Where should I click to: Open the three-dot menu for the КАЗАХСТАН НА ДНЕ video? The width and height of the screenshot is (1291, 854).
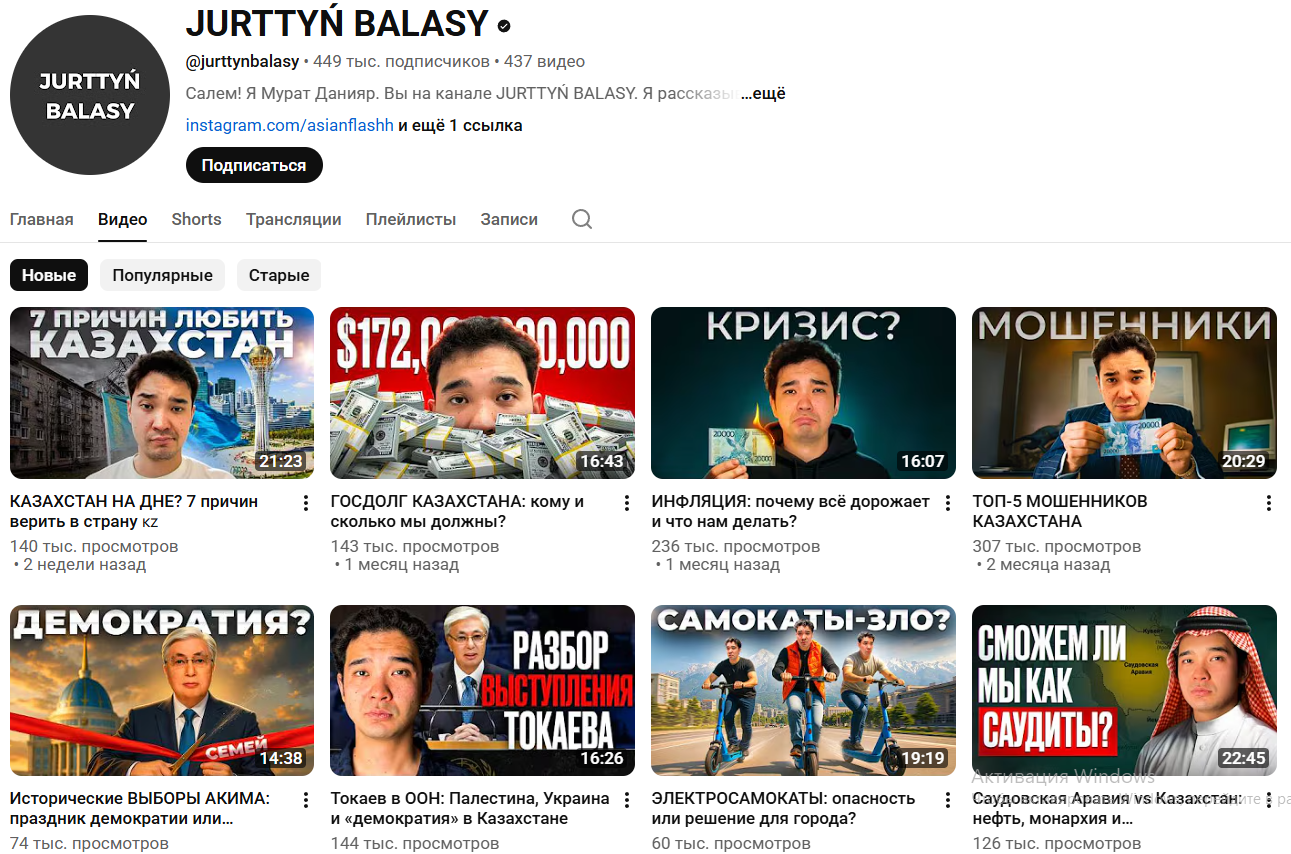[306, 503]
